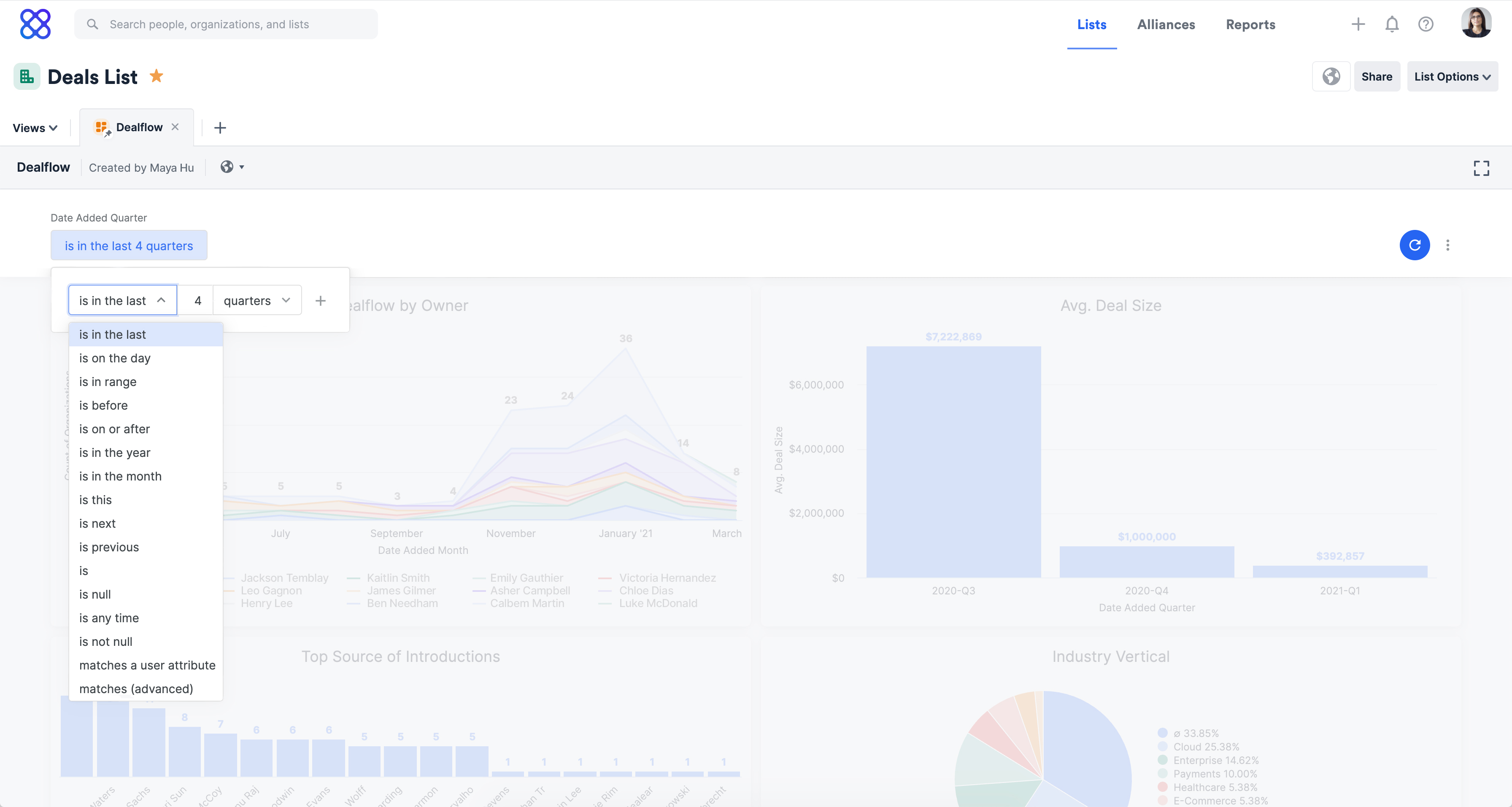Open List Options

[1452, 76]
